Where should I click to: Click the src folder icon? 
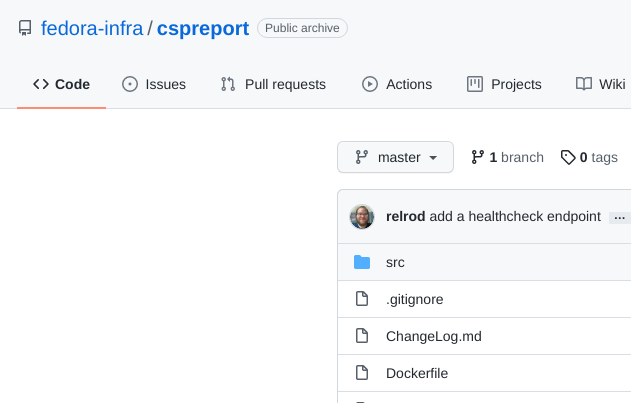pyautogui.click(x=362, y=262)
